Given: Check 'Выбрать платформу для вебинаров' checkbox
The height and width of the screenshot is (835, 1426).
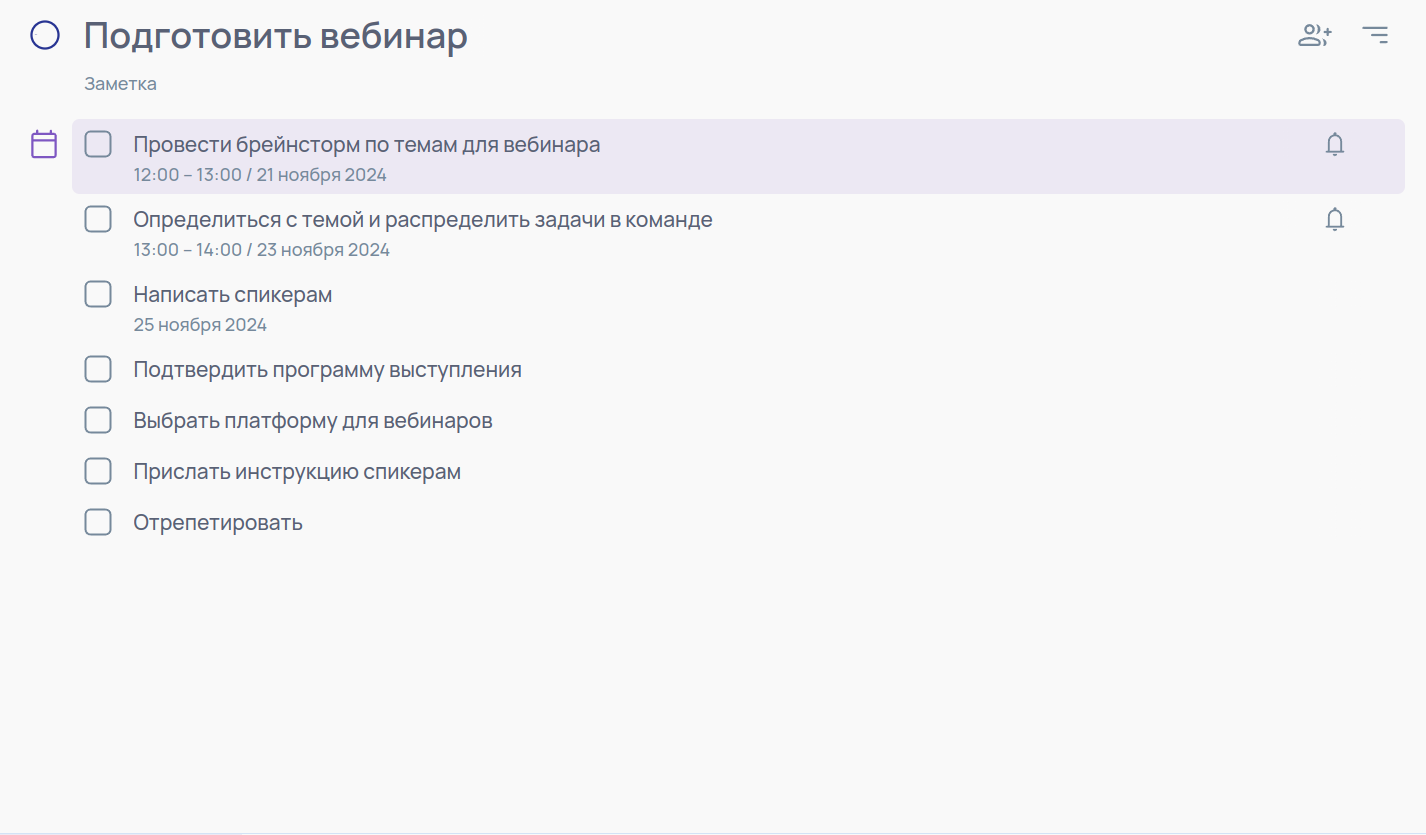Looking at the screenshot, I should 98,420.
